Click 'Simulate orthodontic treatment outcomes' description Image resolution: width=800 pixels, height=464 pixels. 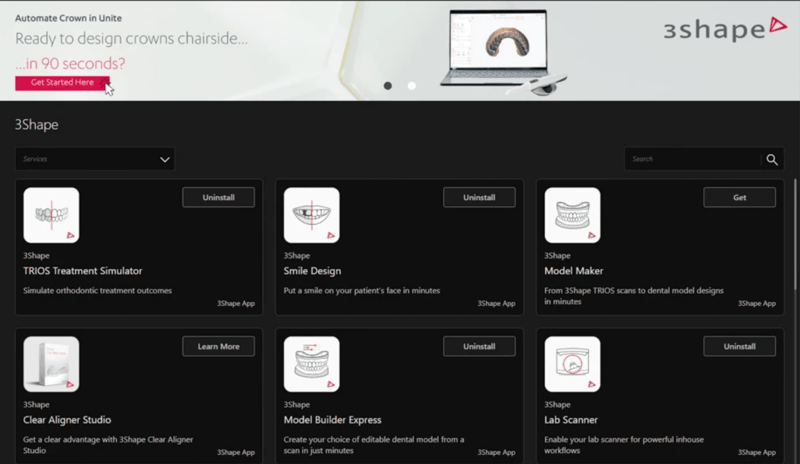click(x=97, y=290)
